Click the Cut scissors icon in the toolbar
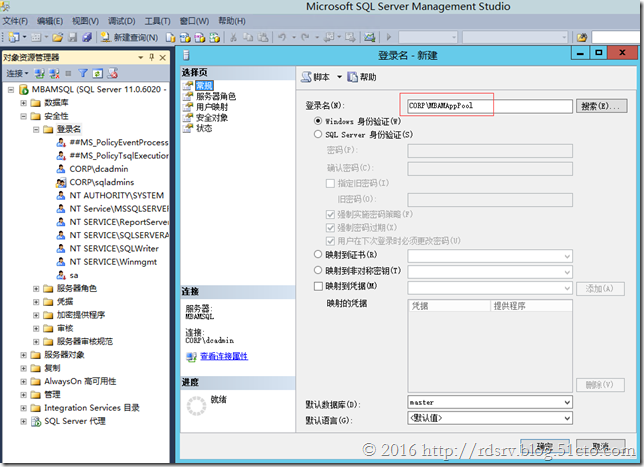The image size is (644, 467). coord(233,37)
